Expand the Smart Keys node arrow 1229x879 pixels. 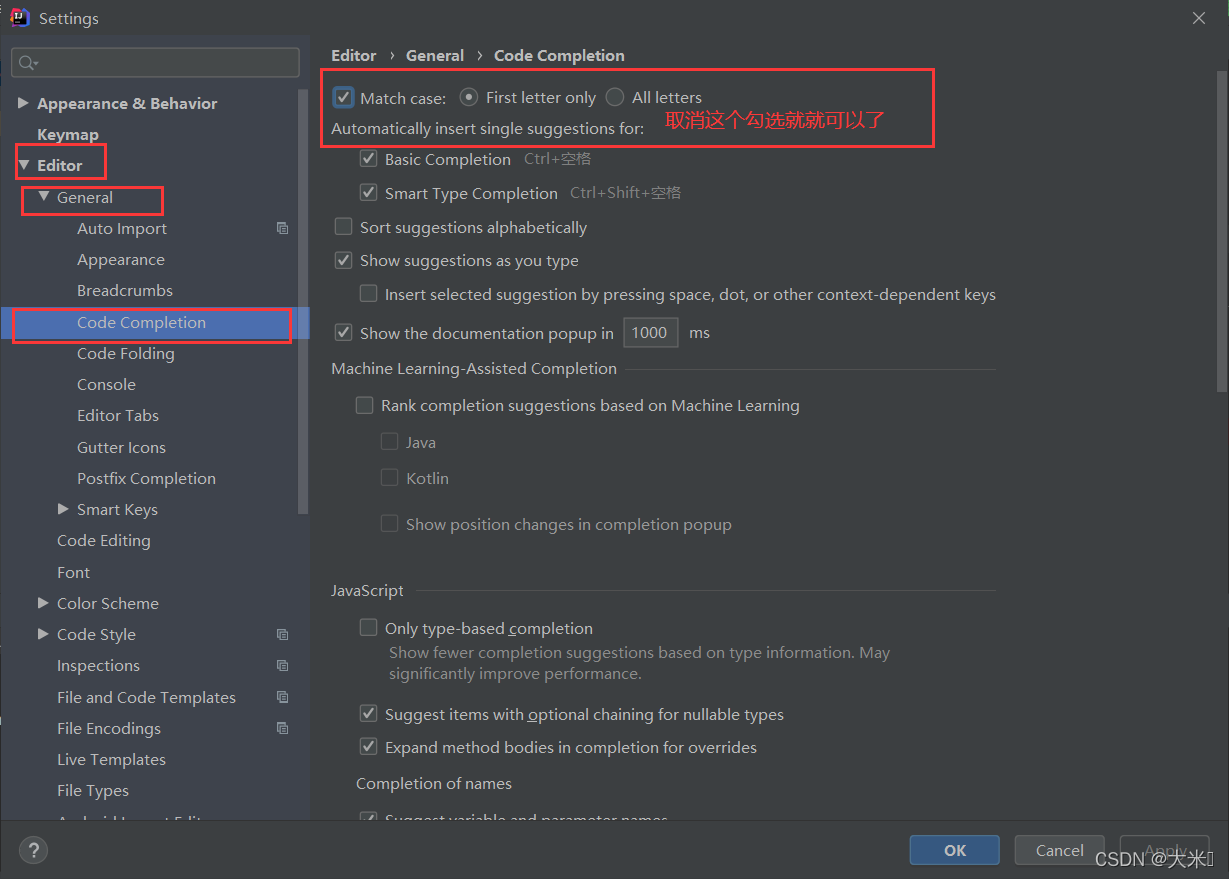64,510
